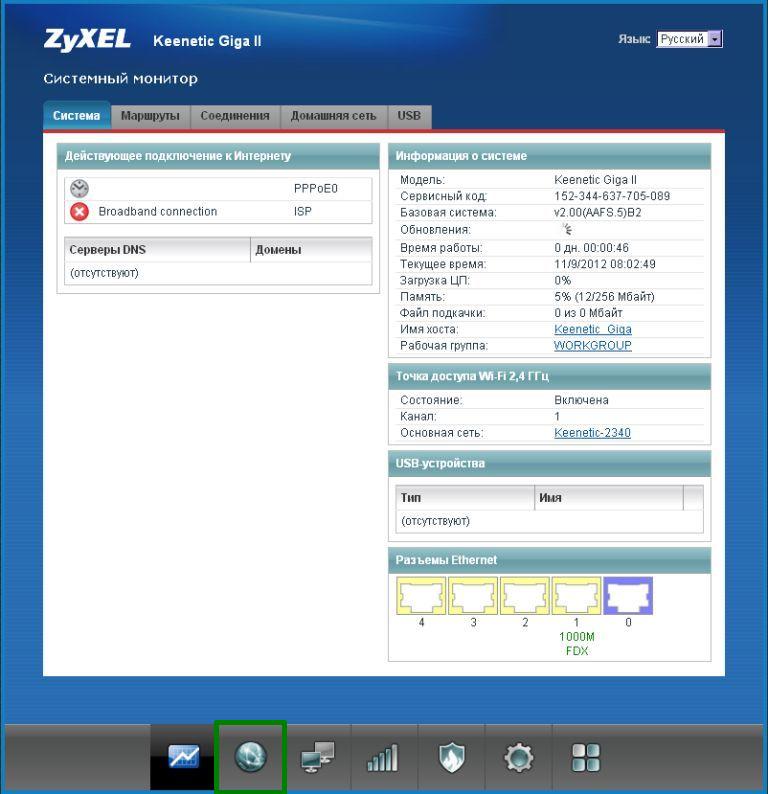Image resolution: width=768 pixels, height=794 pixels.
Task: Open the Home network computers icon
Action: click(x=317, y=757)
